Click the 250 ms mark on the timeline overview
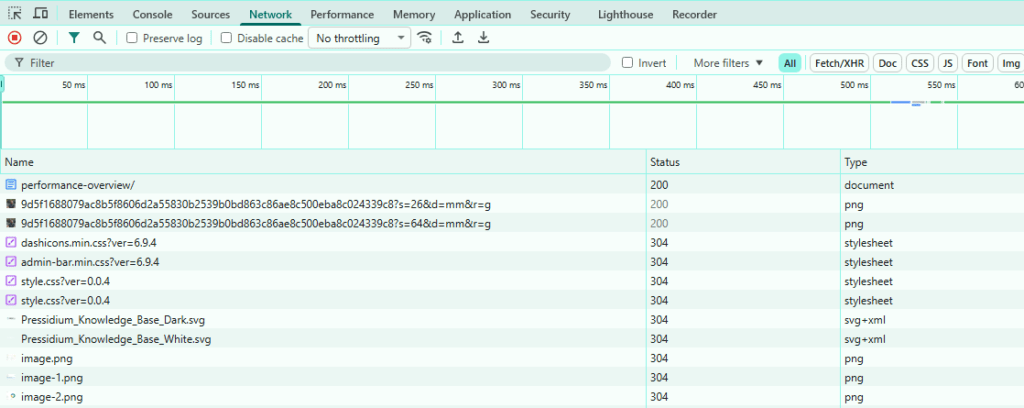This screenshot has height=408, width=1024. [x=419, y=86]
